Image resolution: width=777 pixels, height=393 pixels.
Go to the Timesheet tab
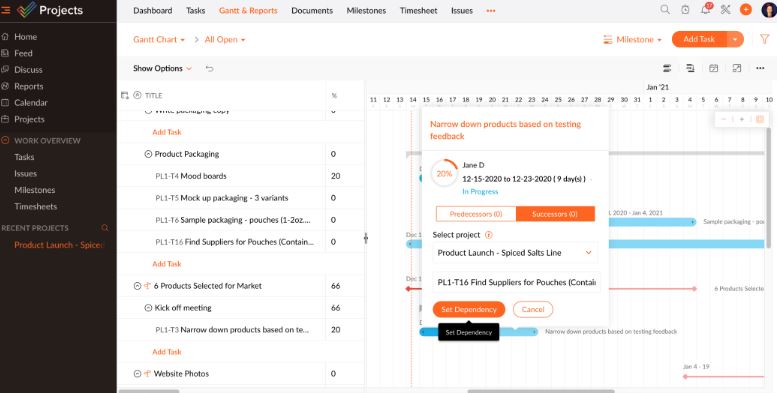[x=418, y=10]
